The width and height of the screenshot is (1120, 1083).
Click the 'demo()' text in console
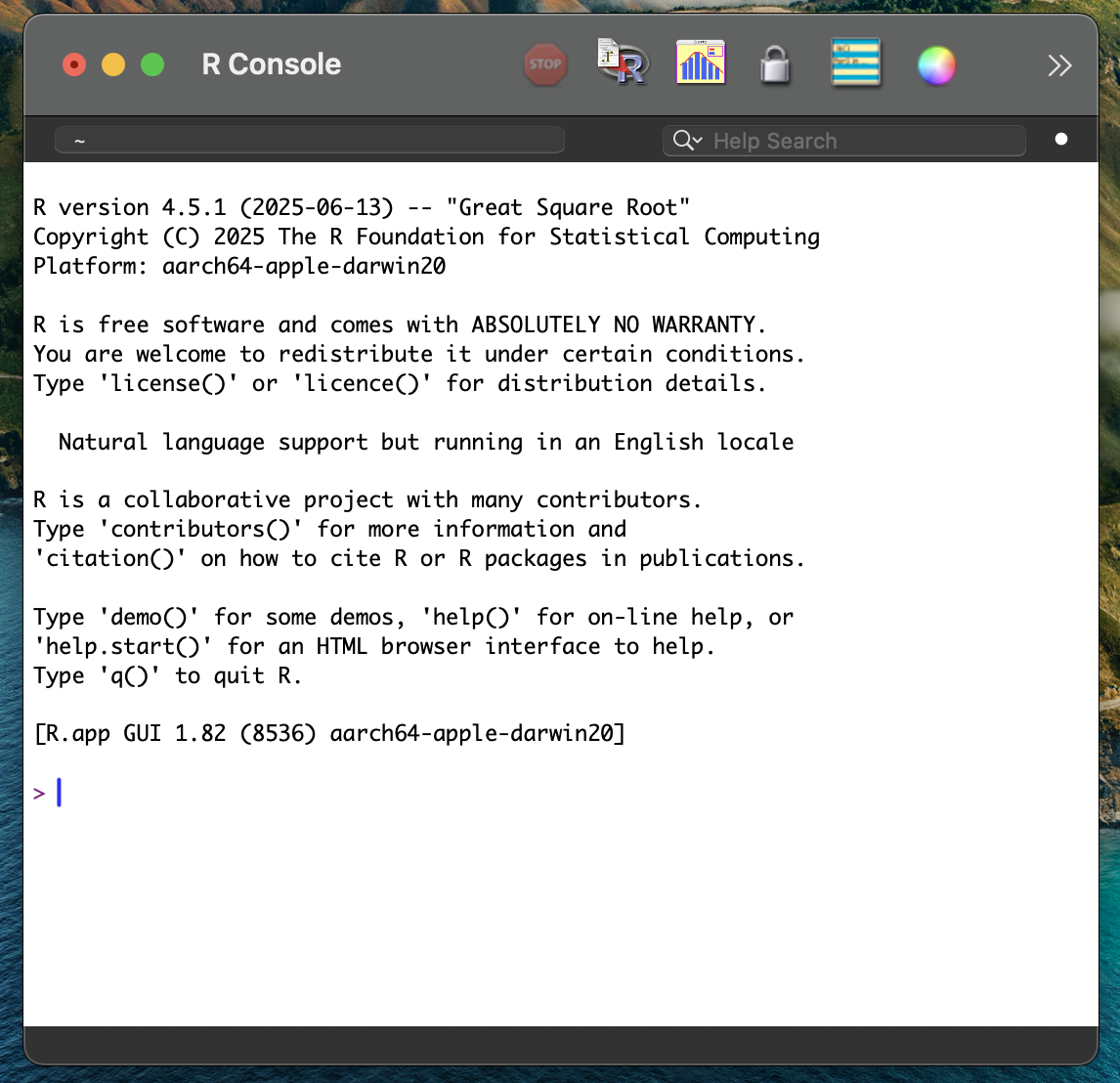(x=148, y=617)
